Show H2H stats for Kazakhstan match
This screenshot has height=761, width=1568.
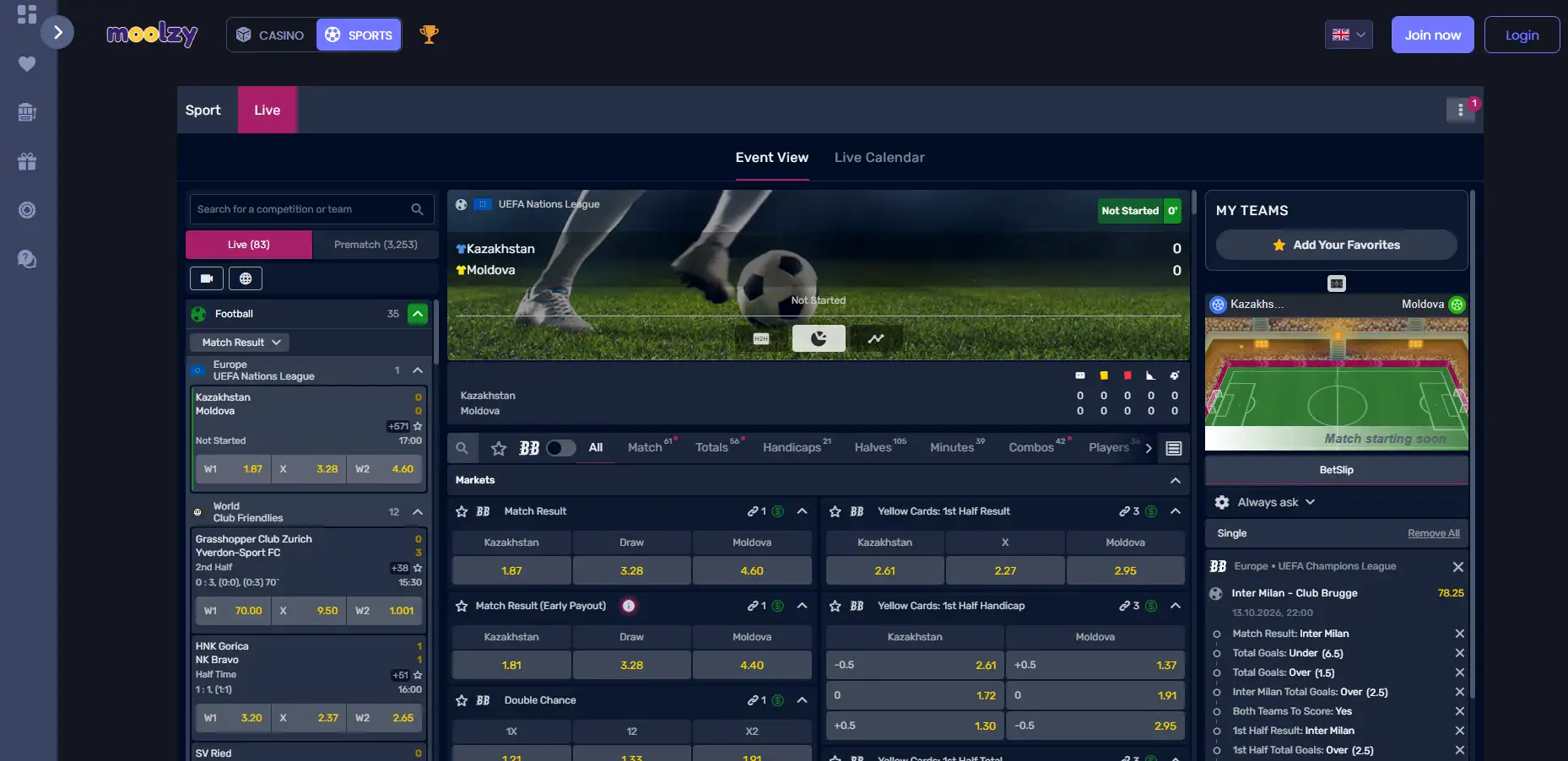[761, 338]
